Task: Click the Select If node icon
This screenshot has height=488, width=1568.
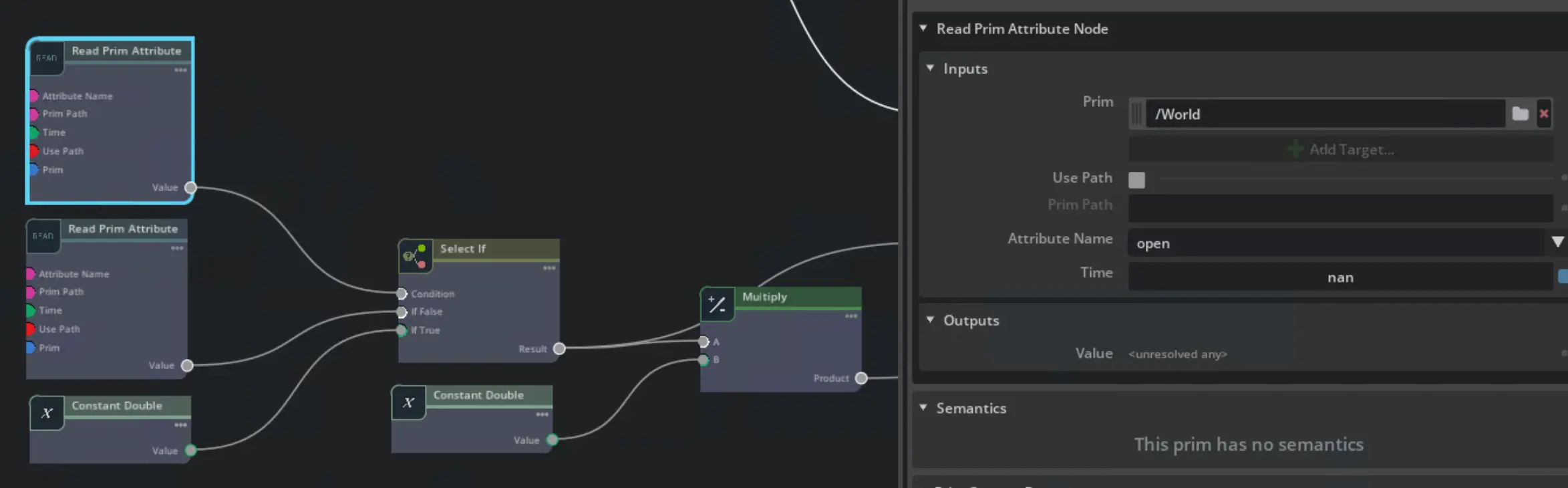Action: [415, 256]
